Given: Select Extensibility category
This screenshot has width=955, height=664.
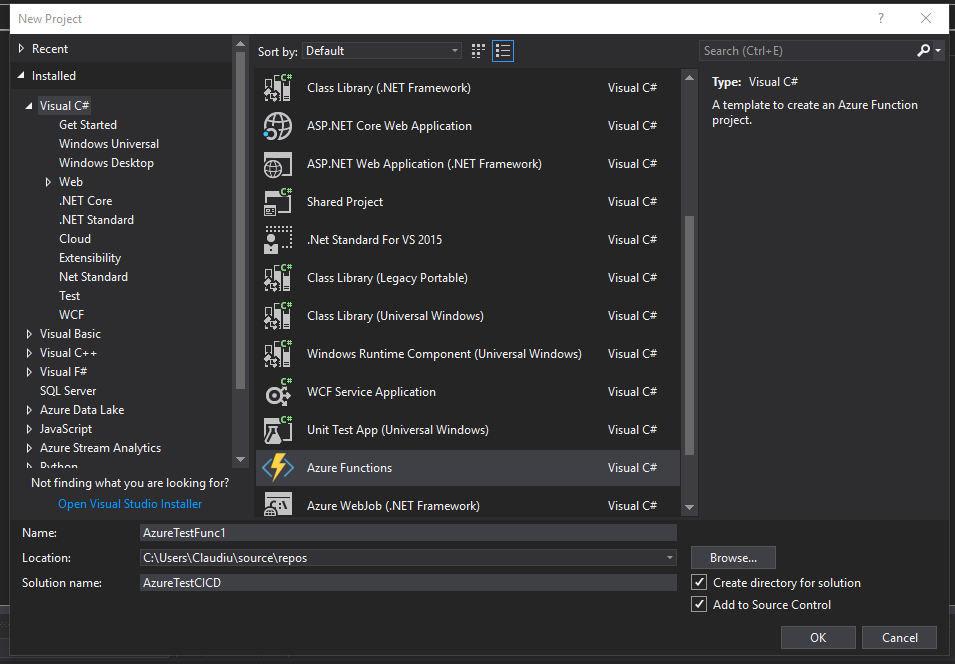Looking at the screenshot, I should point(90,258).
